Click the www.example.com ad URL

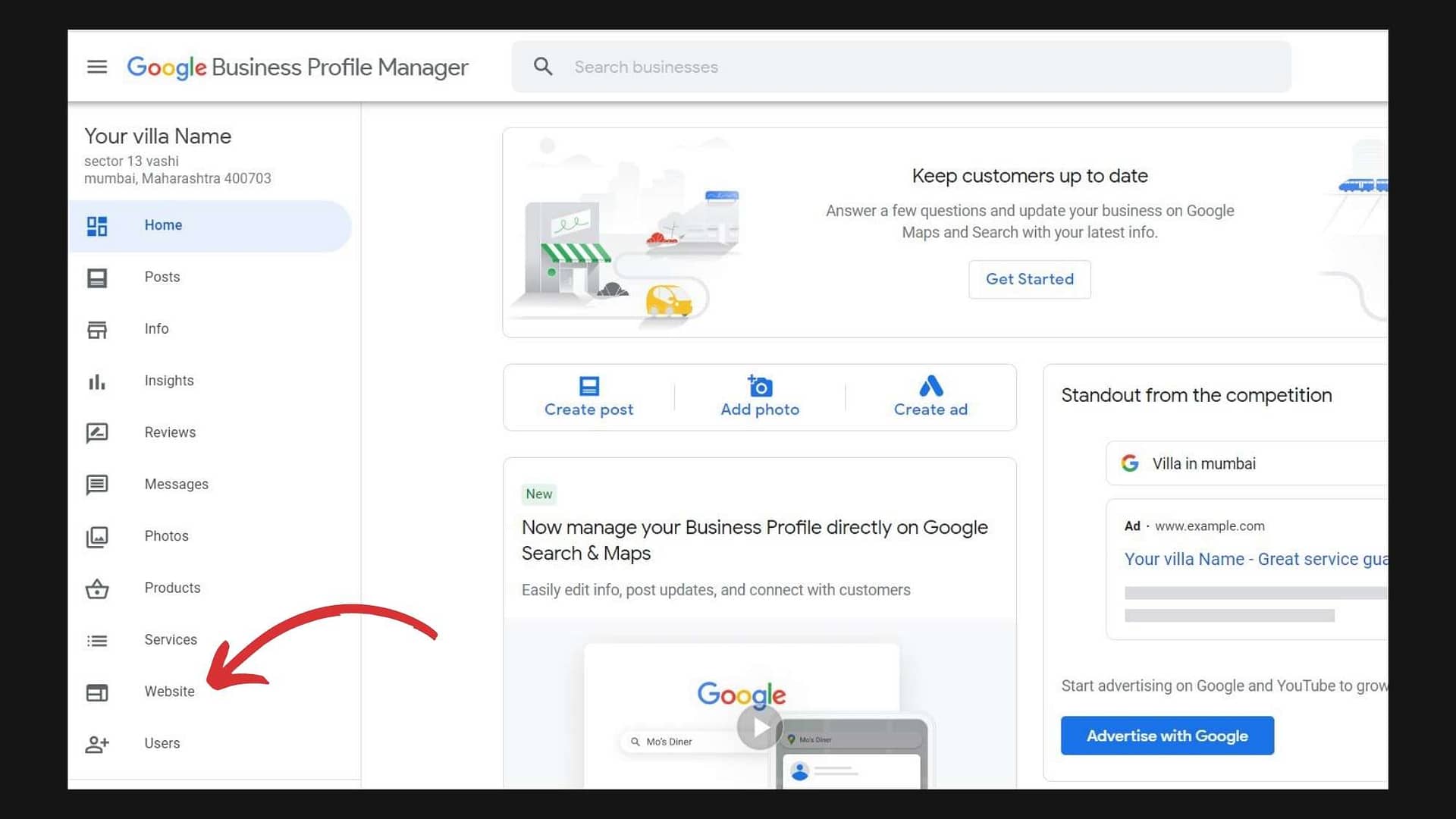coord(1210,526)
